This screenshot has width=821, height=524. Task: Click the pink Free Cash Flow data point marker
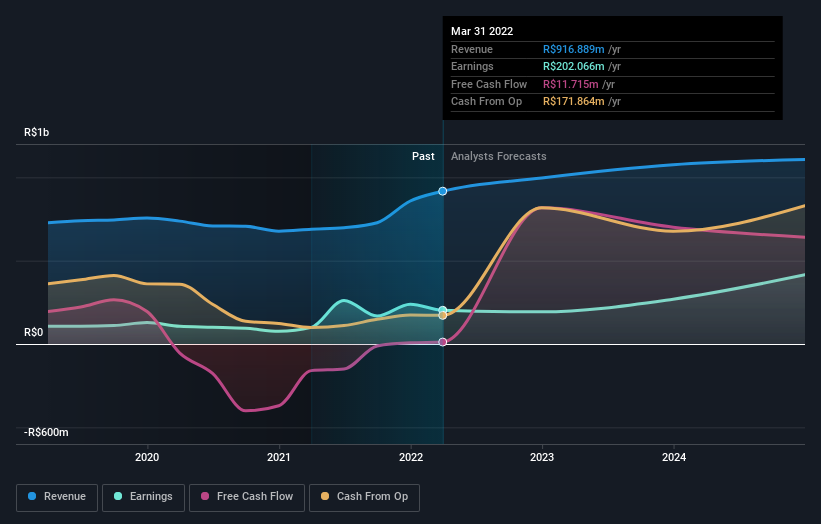[x=442, y=342]
